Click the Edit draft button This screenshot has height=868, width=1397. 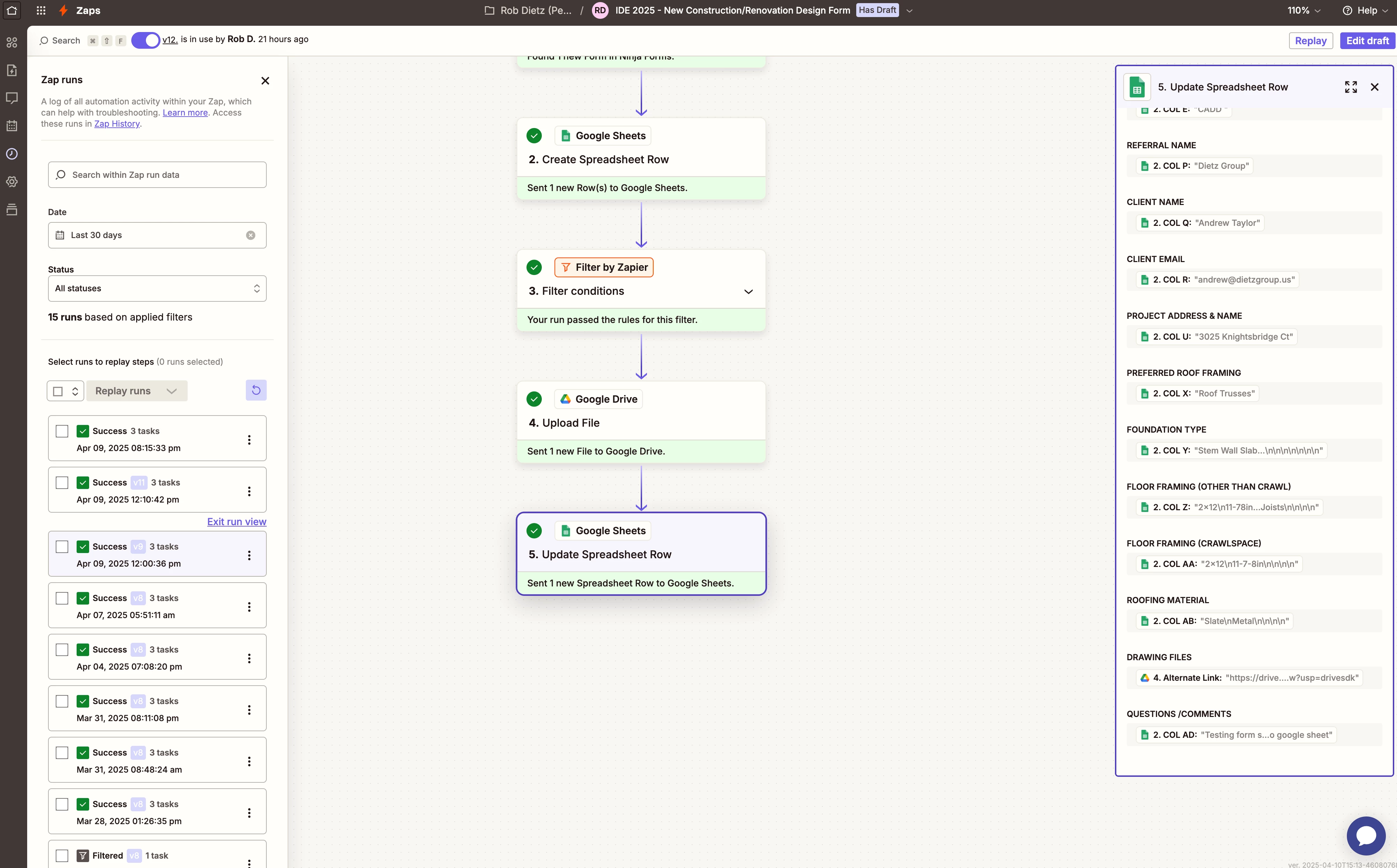coord(1367,41)
